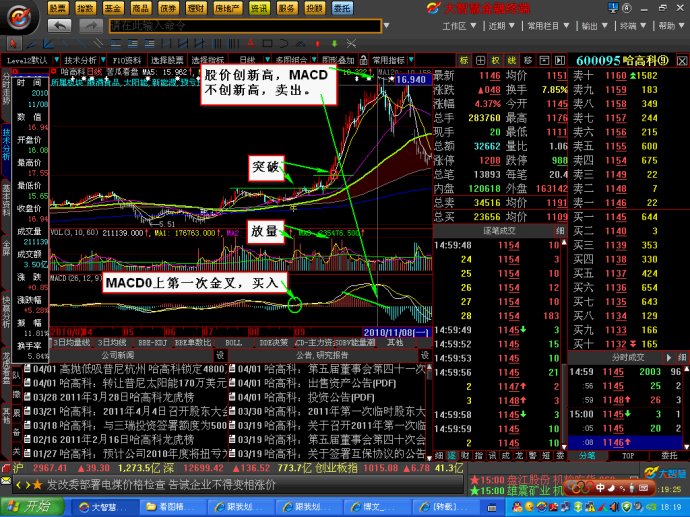Open the 终端 dropdown menu
This screenshot has width=690, height=517.
(633, 26)
